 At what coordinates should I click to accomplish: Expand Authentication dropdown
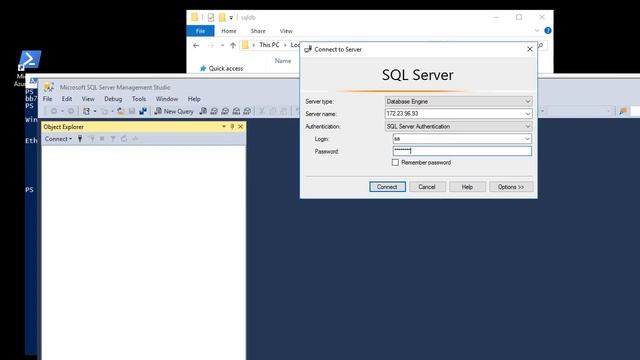click(x=527, y=127)
